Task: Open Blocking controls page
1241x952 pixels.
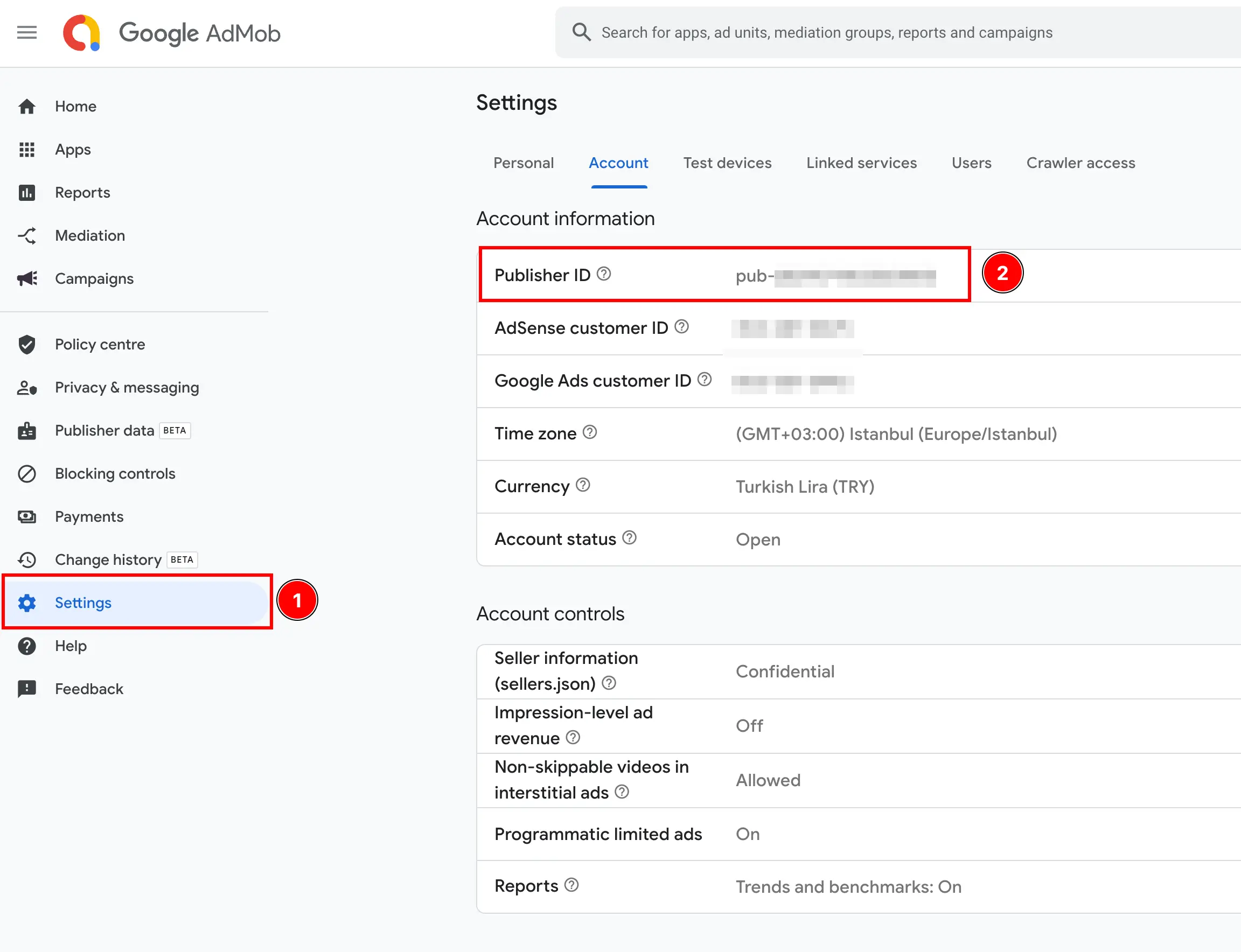Action: point(115,474)
